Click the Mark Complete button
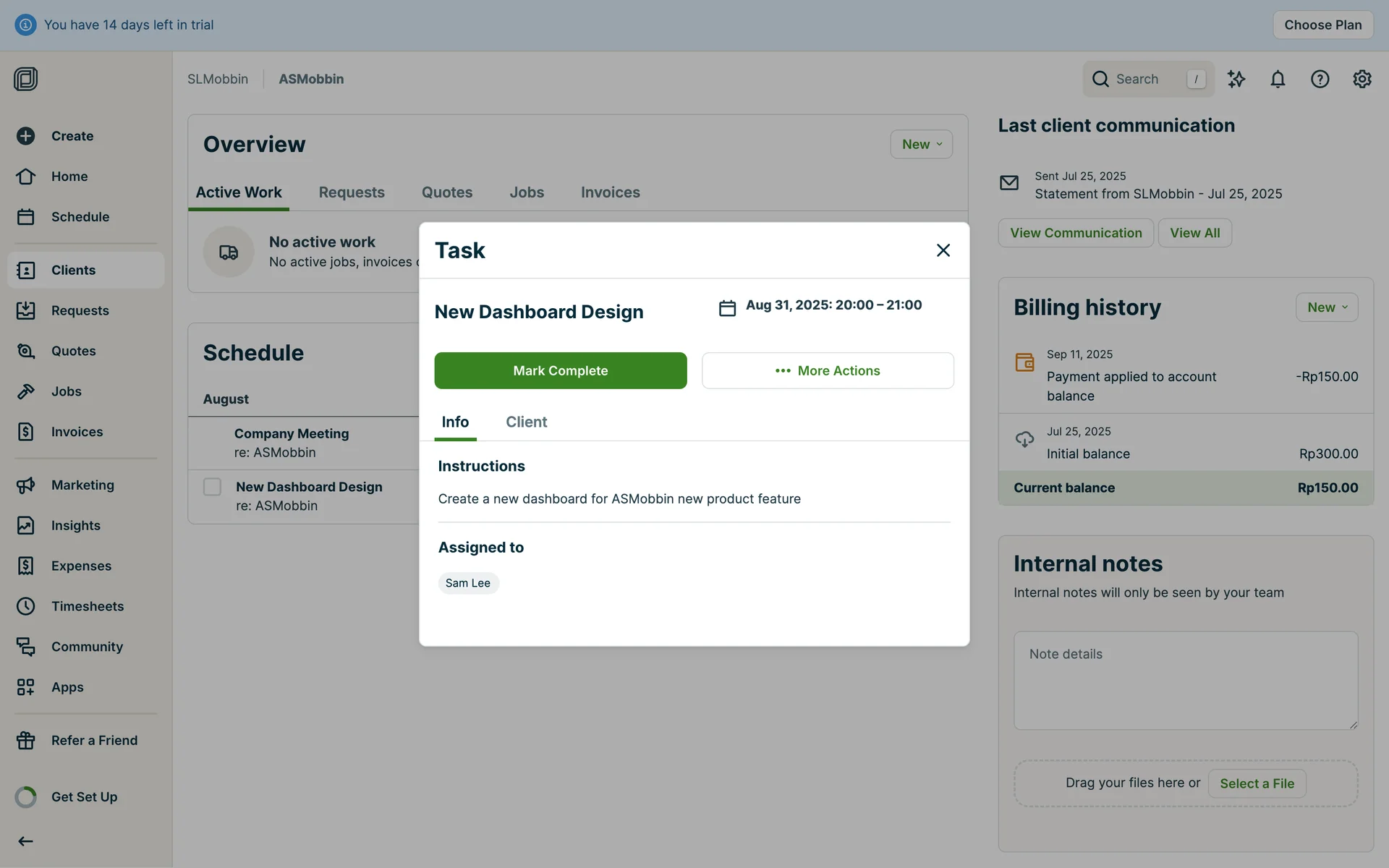 [560, 370]
